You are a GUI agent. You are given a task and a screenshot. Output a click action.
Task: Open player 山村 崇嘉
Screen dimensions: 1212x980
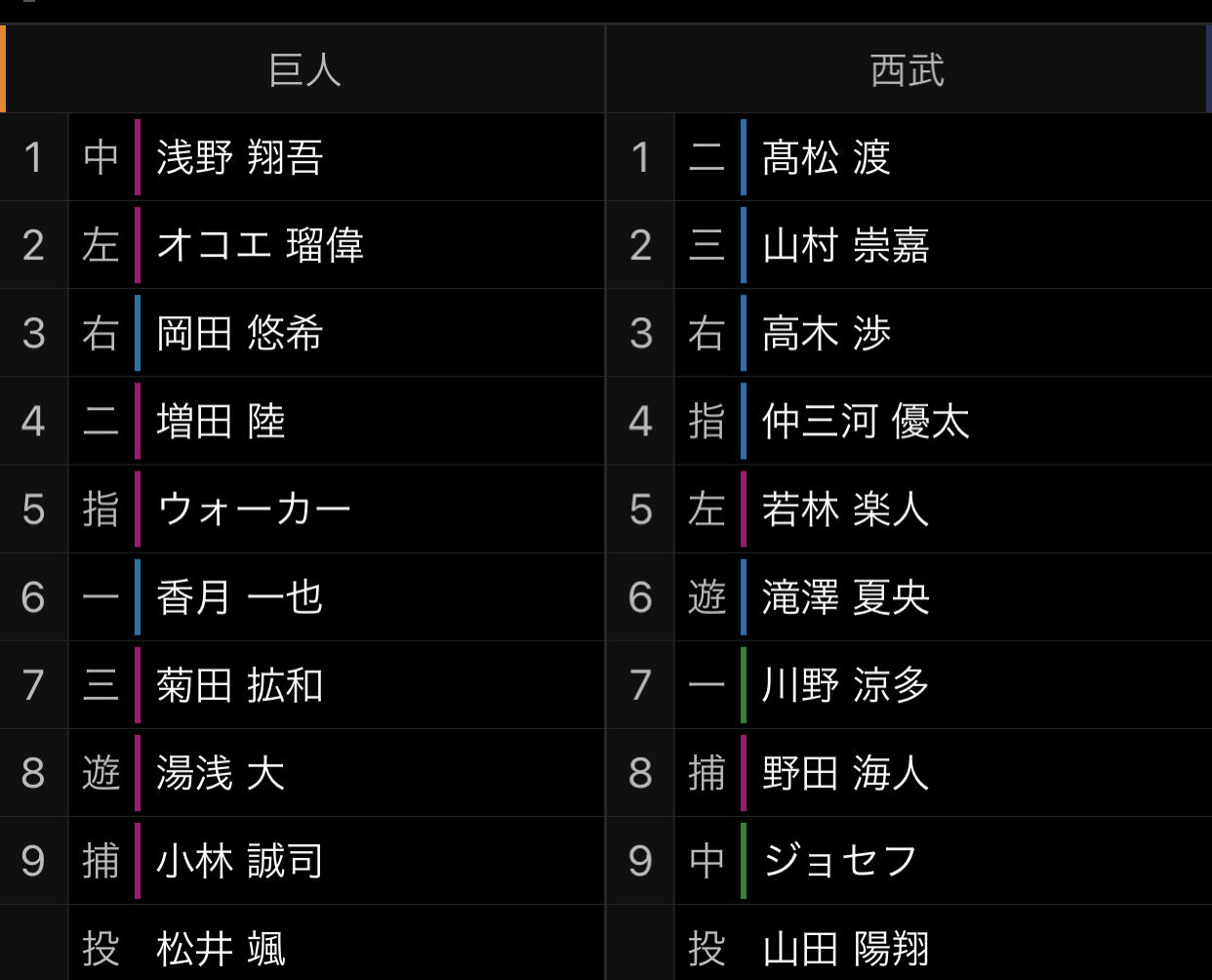point(846,245)
